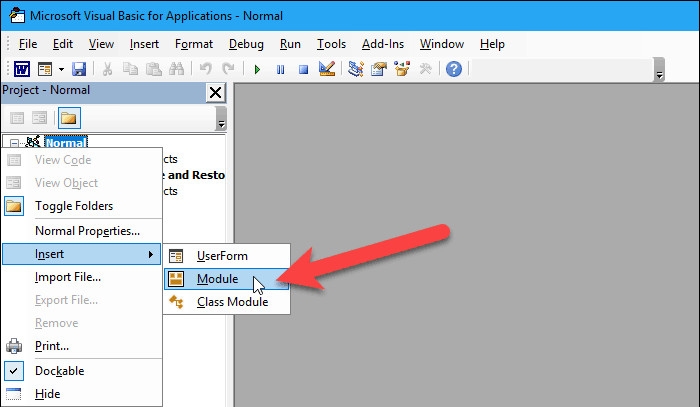This screenshot has width=700, height=407.
Task: Close the Project - Normal panel
Action: click(x=216, y=93)
